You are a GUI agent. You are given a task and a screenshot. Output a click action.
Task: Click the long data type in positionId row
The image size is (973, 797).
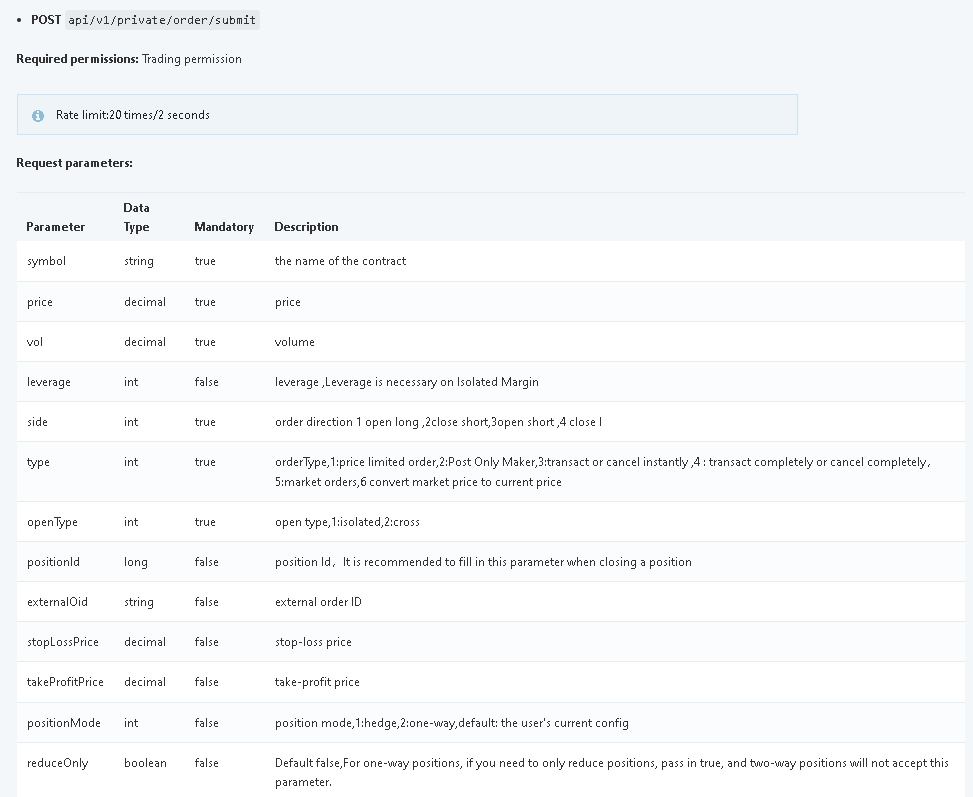coord(135,562)
